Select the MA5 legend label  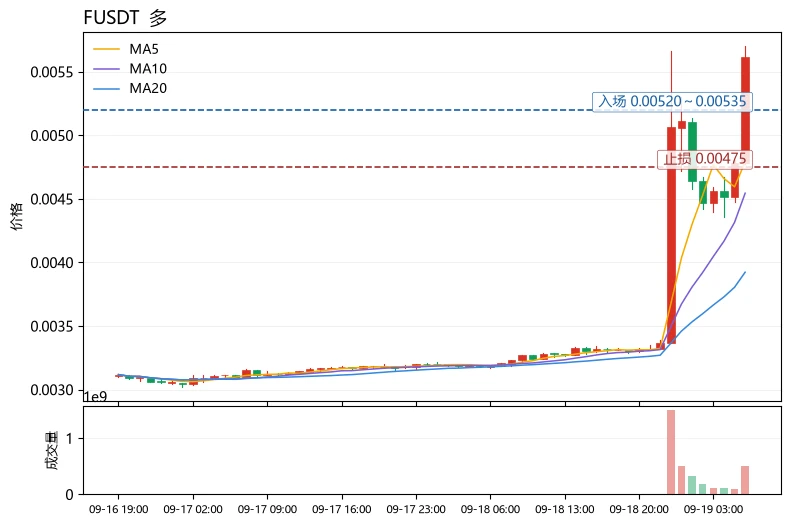point(144,49)
